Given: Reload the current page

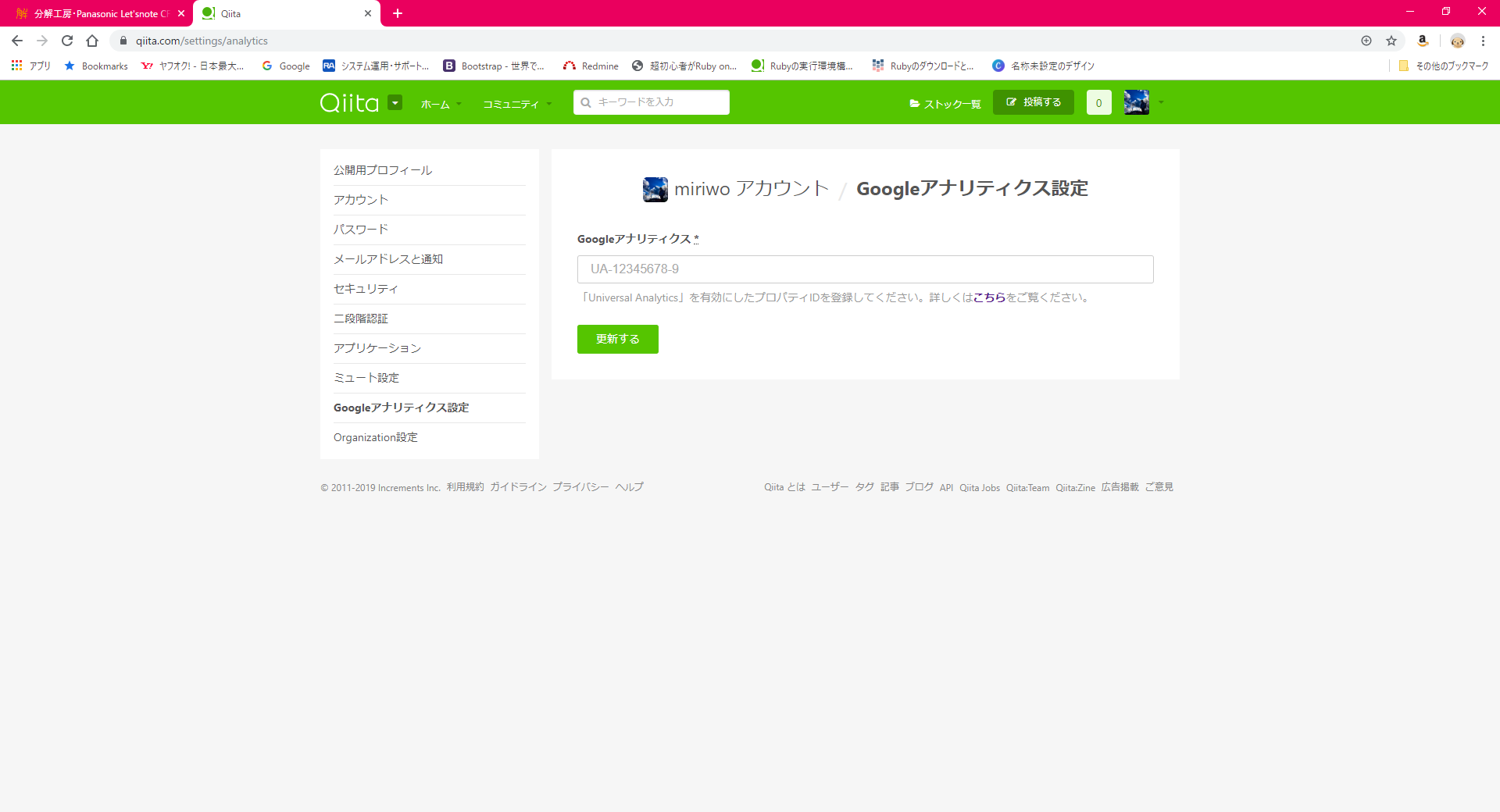Looking at the screenshot, I should [67, 41].
